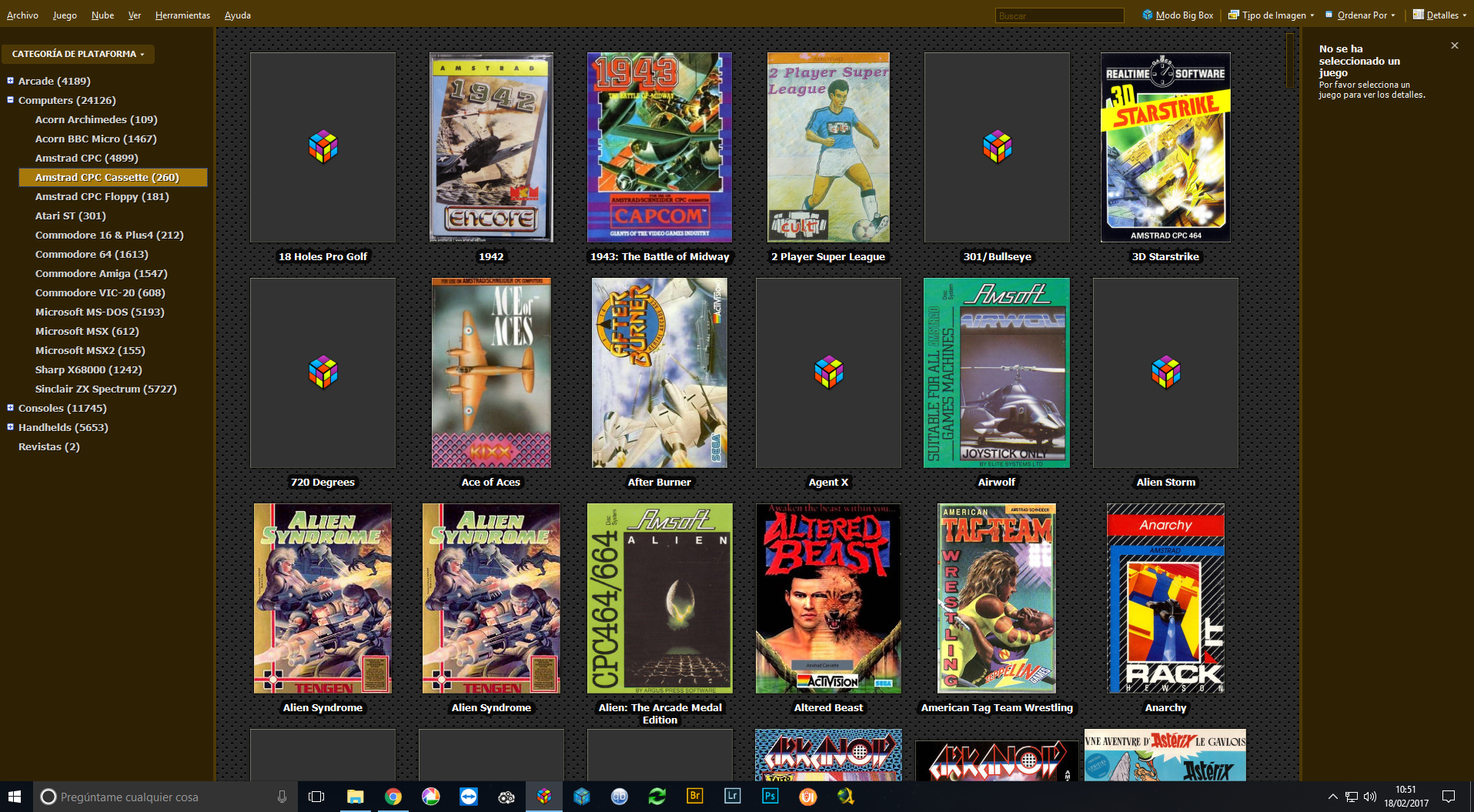Select Acorn Archimedes (109) platform
The height and width of the screenshot is (812, 1474).
96,119
